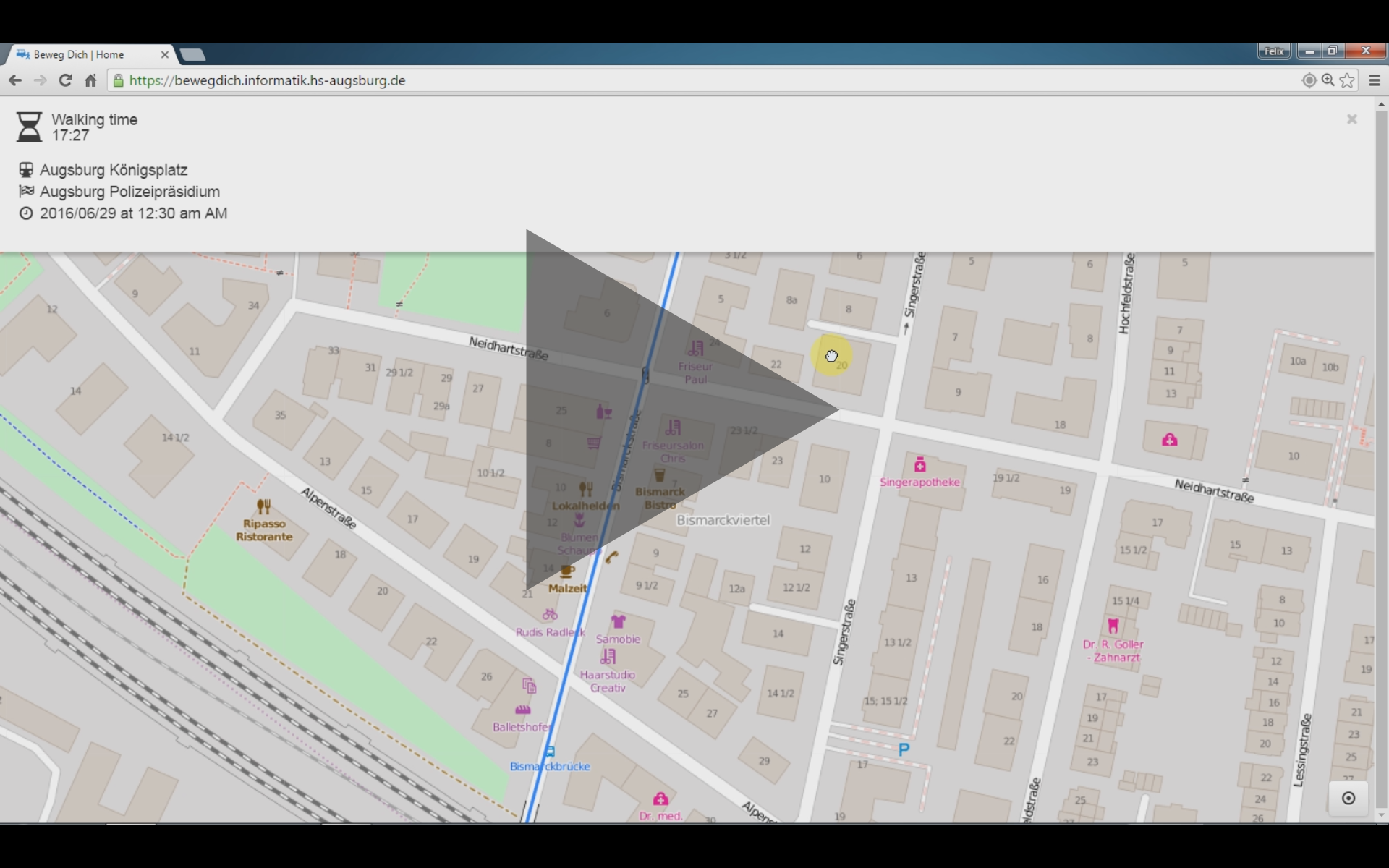Click the destination flag icon
1389x868 pixels.
click(26, 192)
